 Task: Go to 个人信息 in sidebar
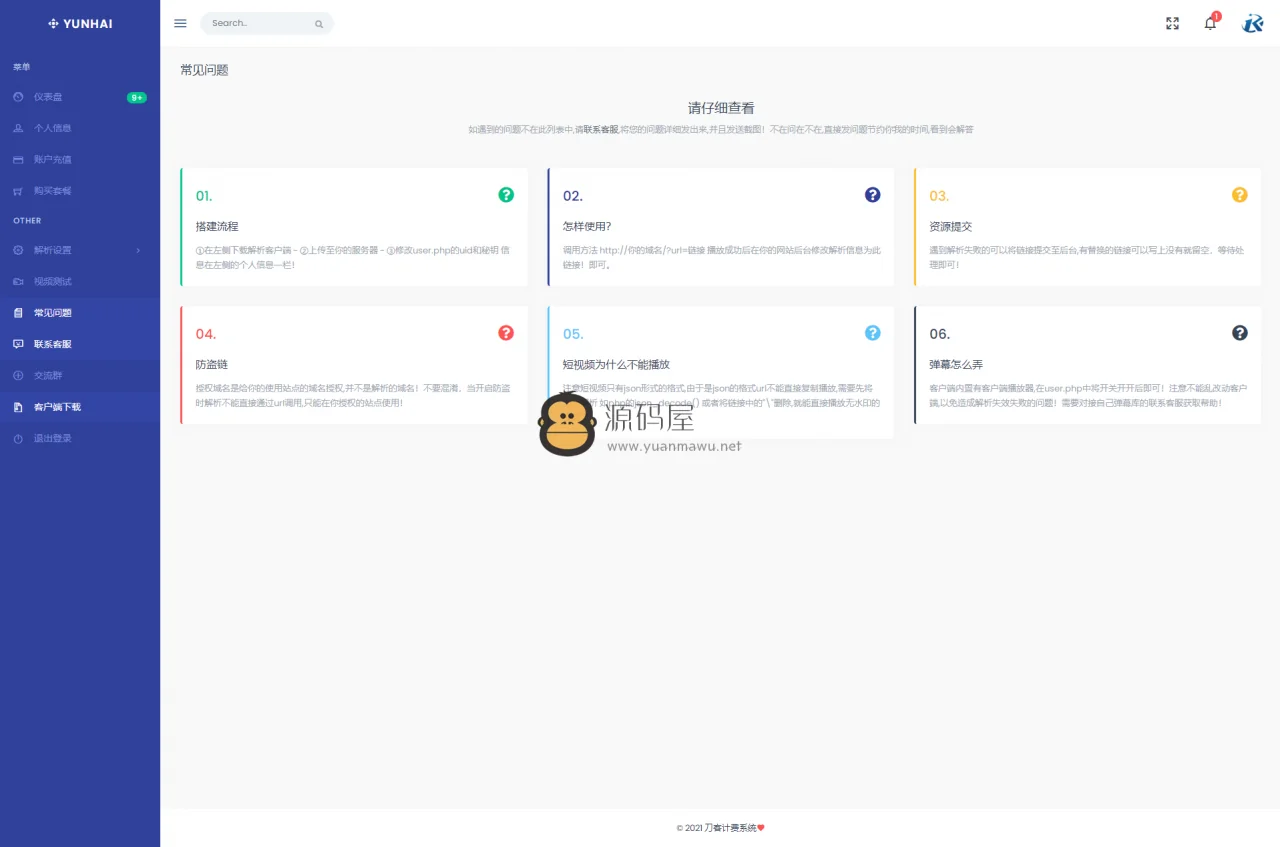tap(52, 128)
